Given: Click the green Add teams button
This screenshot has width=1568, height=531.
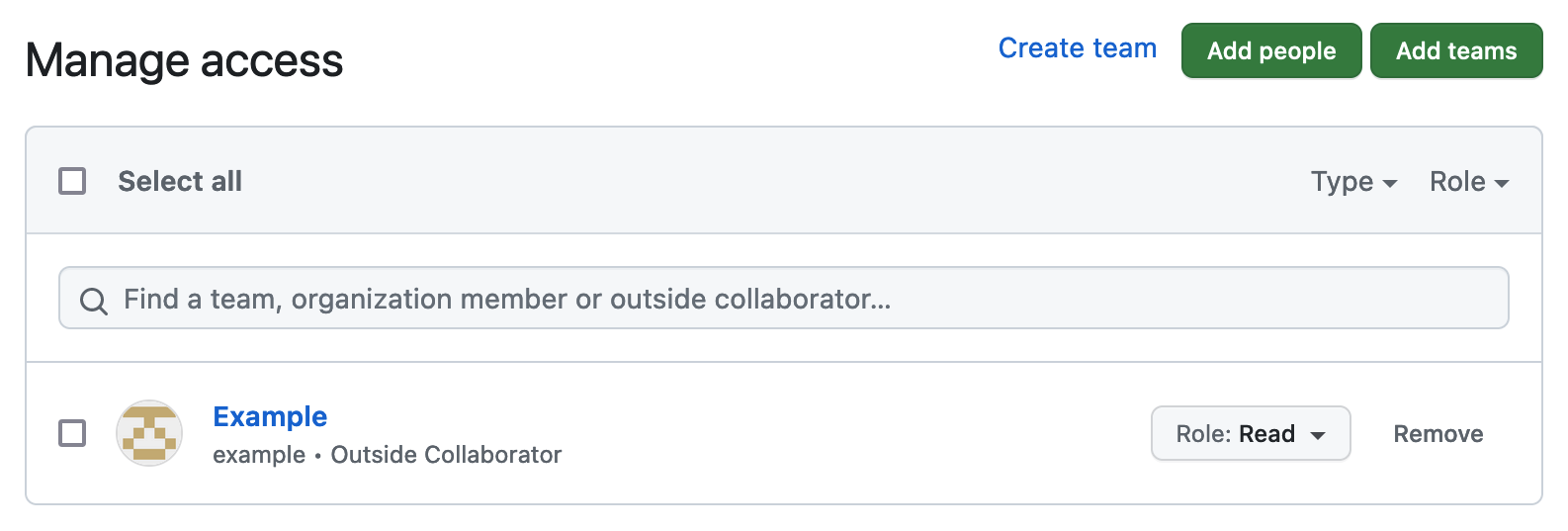Looking at the screenshot, I should (1456, 50).
